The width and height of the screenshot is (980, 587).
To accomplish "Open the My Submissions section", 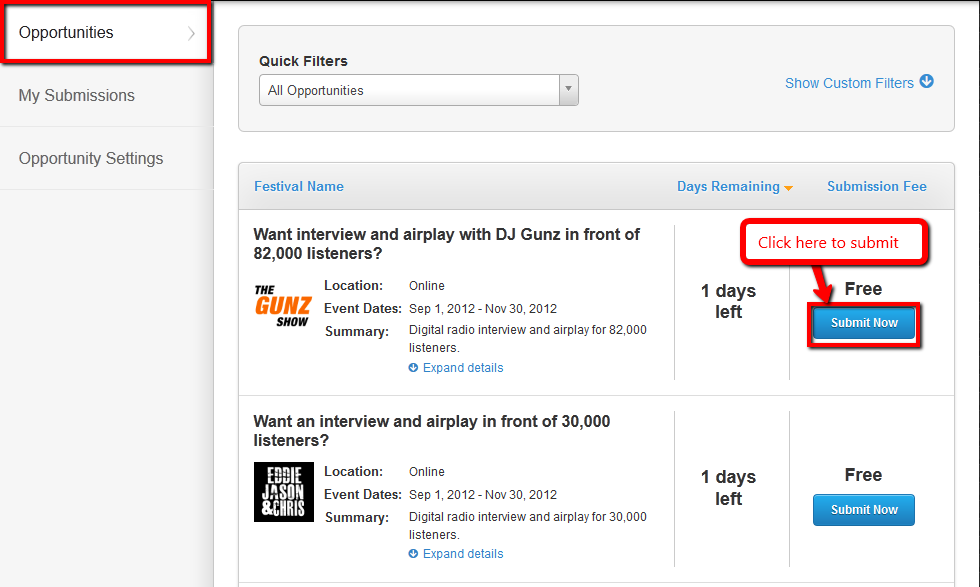I will point(77,96).
